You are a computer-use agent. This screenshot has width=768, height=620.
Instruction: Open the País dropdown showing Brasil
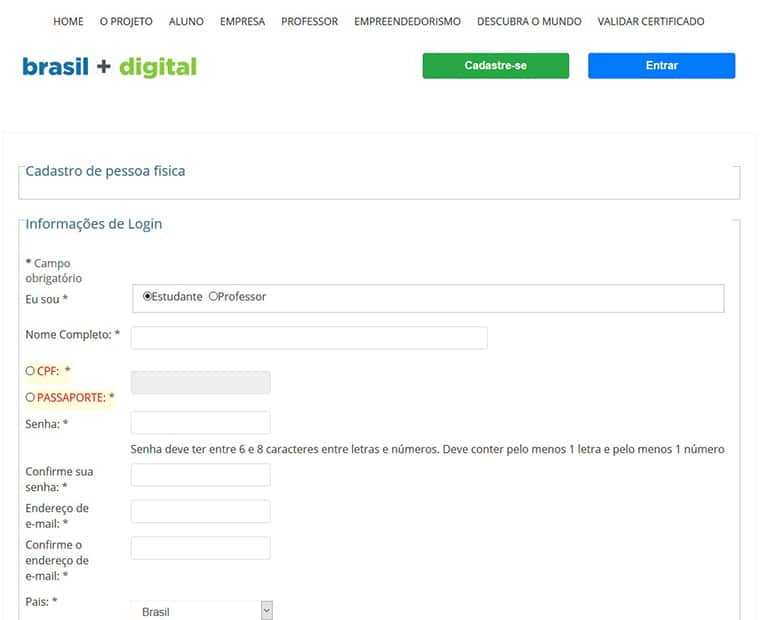point(201,611)
